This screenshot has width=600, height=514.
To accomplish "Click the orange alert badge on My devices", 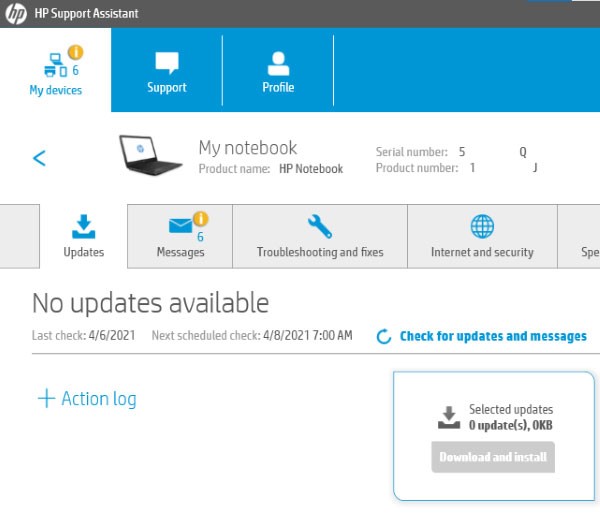I will click(x=75, y=52).
